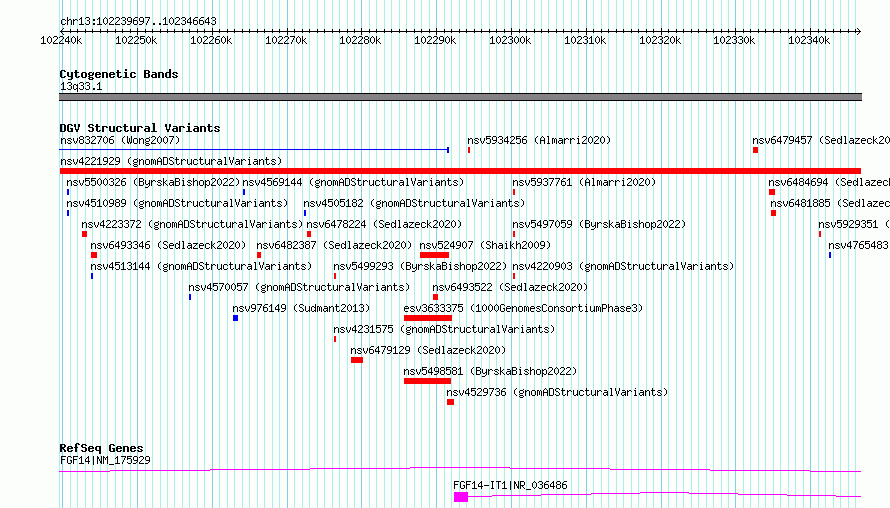This screenshot has width=890, height=508.
Task: Click the red nsv6479129 variant bar
Action: coord(357,360)
